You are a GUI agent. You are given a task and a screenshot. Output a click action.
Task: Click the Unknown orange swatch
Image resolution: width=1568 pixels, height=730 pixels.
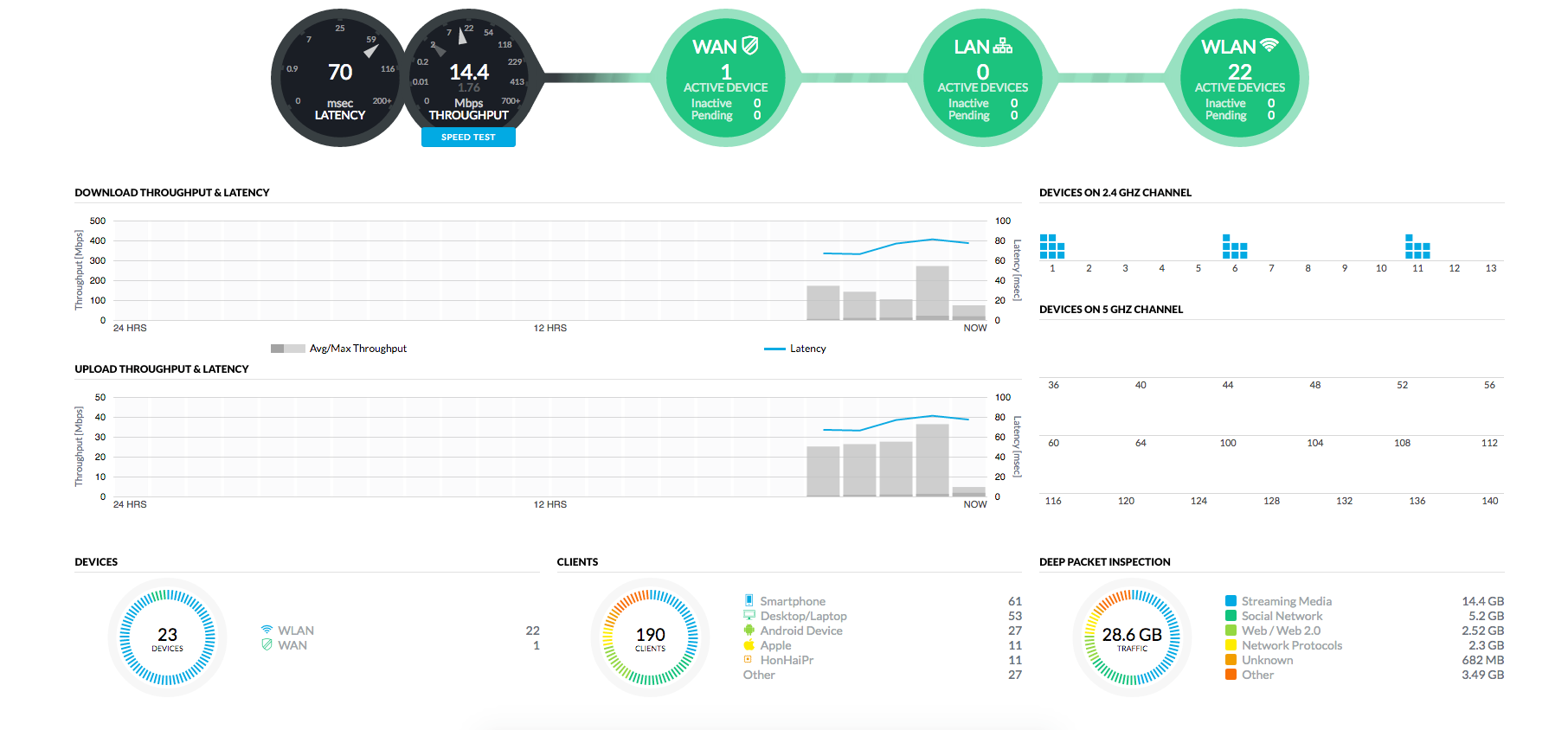(1231, 660)
